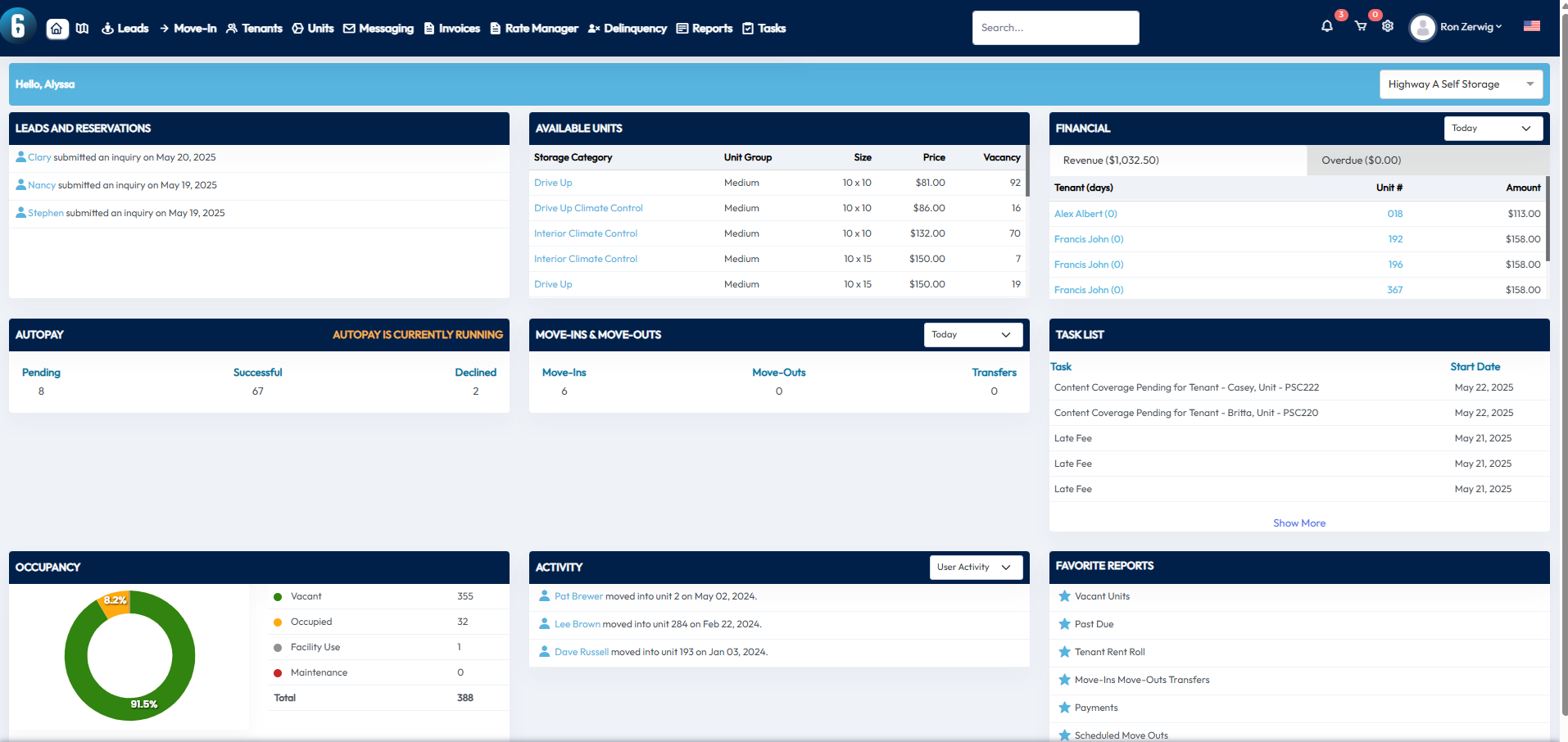Click Show More in Task List
The height and width of the screenshot is (742, 1568).
click(1298, 523)
